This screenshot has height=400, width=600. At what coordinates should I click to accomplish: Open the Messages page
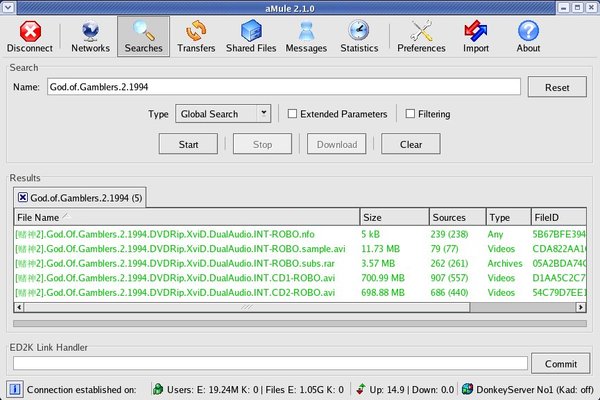(x=306, y=37)
